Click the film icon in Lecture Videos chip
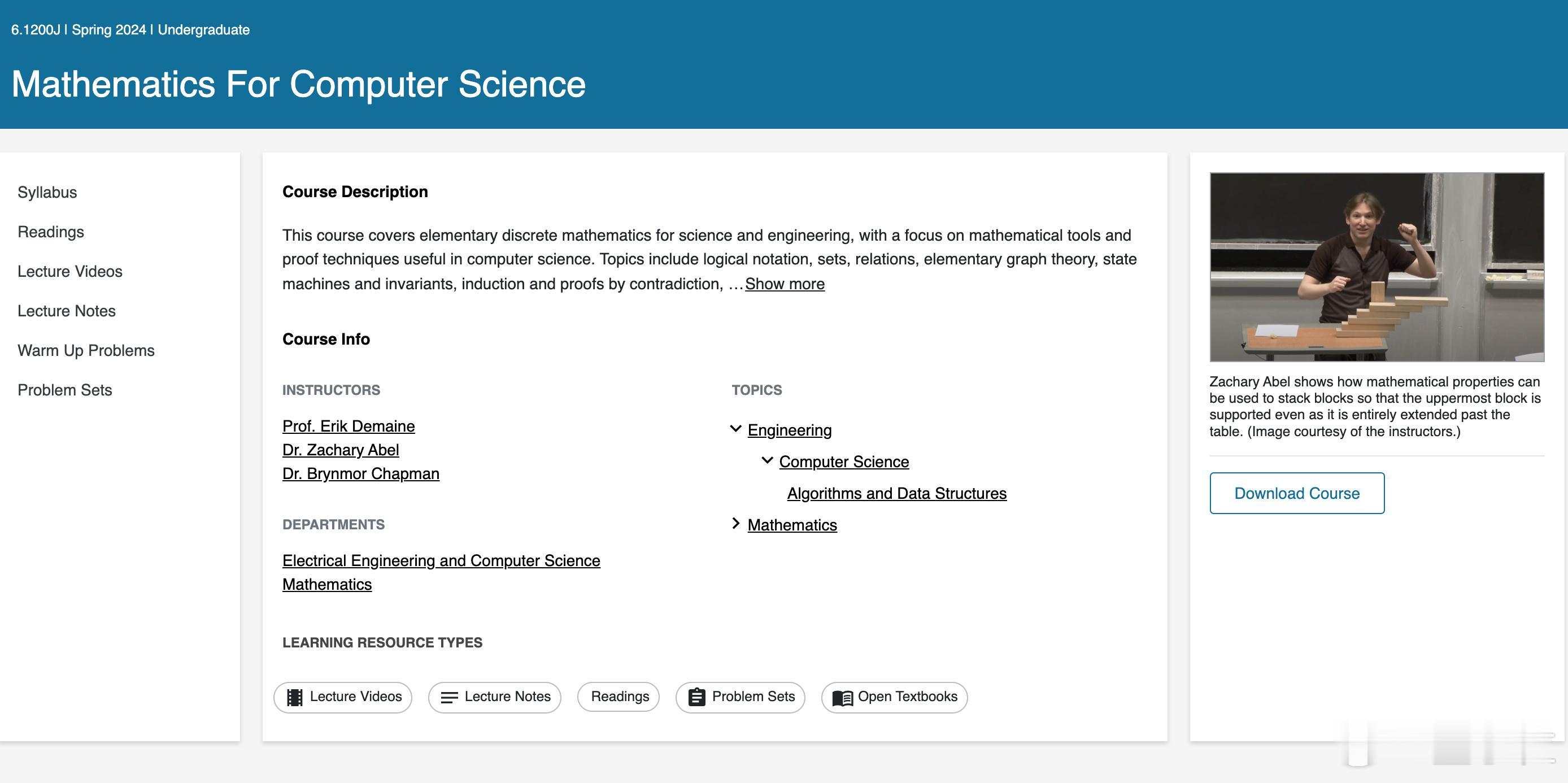This screenshot has width=1568, height=783. (295, 697)
